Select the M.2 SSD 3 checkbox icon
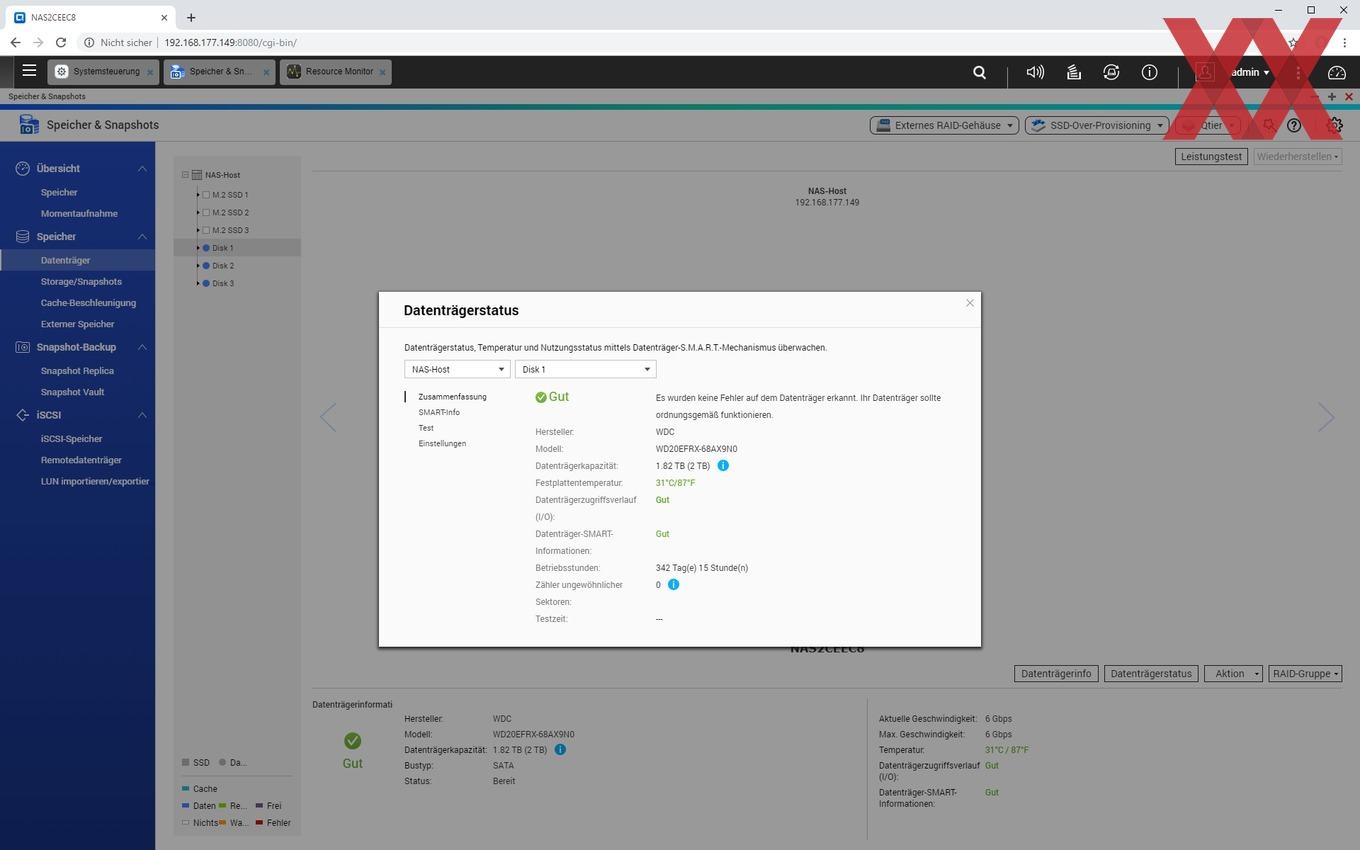Image resolution: width=1360 pixels, height=850 pixels. (206, 231)
